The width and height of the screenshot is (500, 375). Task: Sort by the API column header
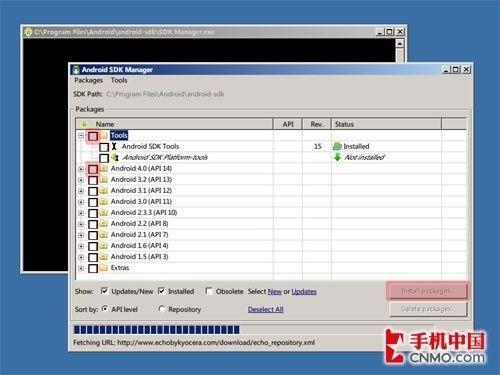(x=288, y=124)
